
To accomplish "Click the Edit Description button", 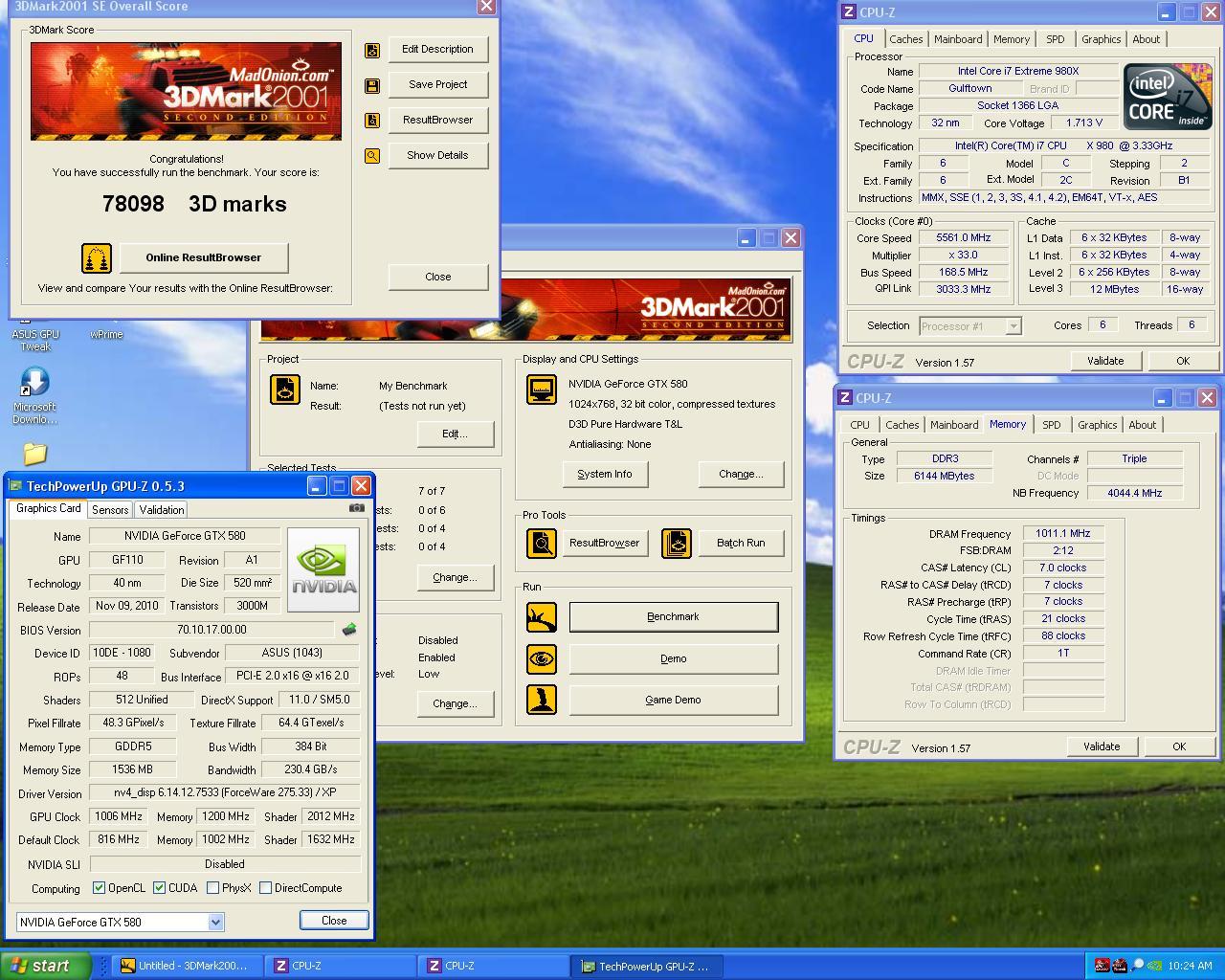I will (x=437, y=50).
